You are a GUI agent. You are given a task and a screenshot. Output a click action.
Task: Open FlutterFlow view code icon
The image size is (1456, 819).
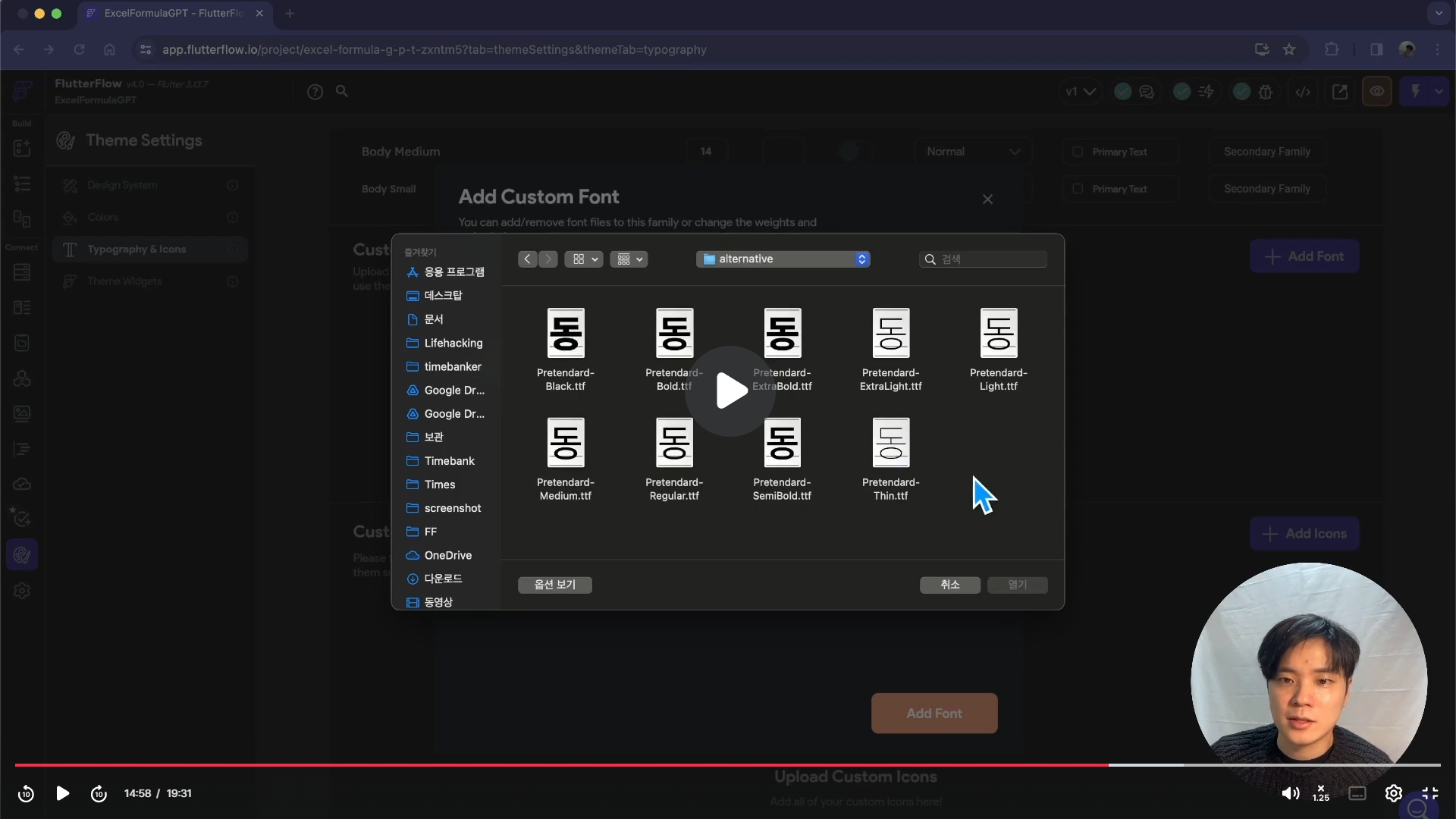click(1303, 92)
